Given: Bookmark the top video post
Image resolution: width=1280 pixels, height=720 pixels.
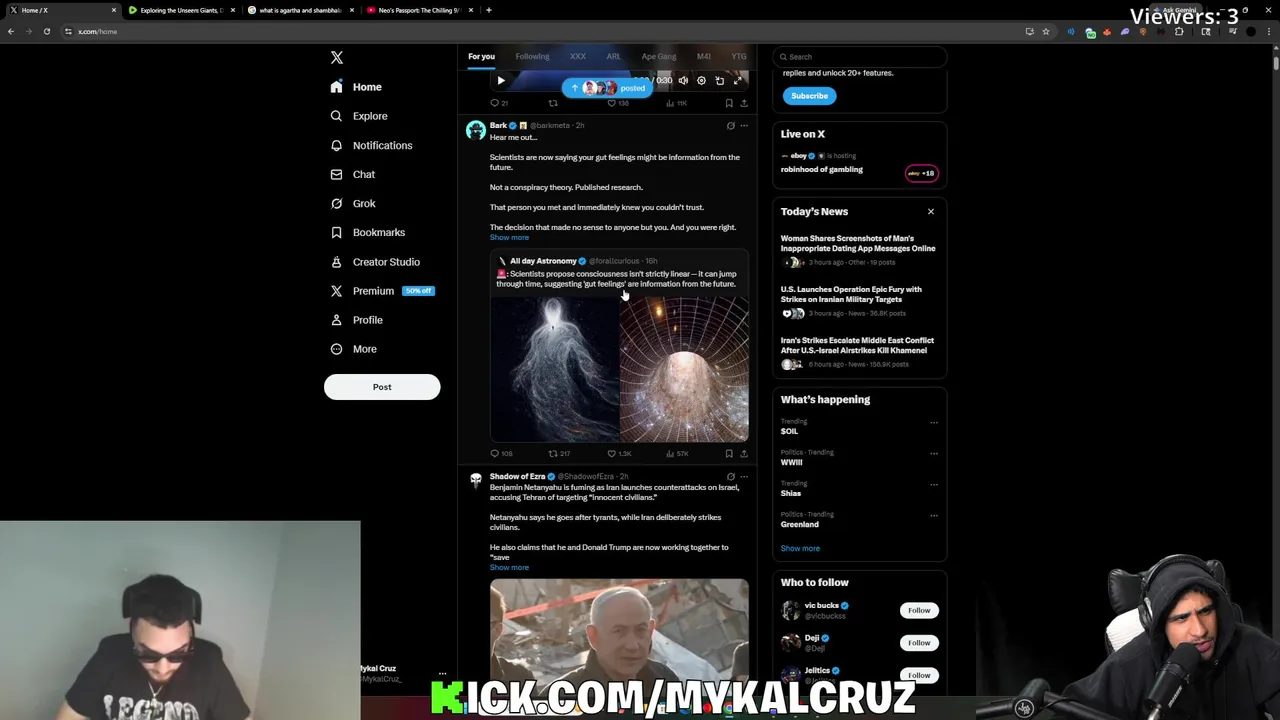Looking at the screenshot, I should click(729, 103).
